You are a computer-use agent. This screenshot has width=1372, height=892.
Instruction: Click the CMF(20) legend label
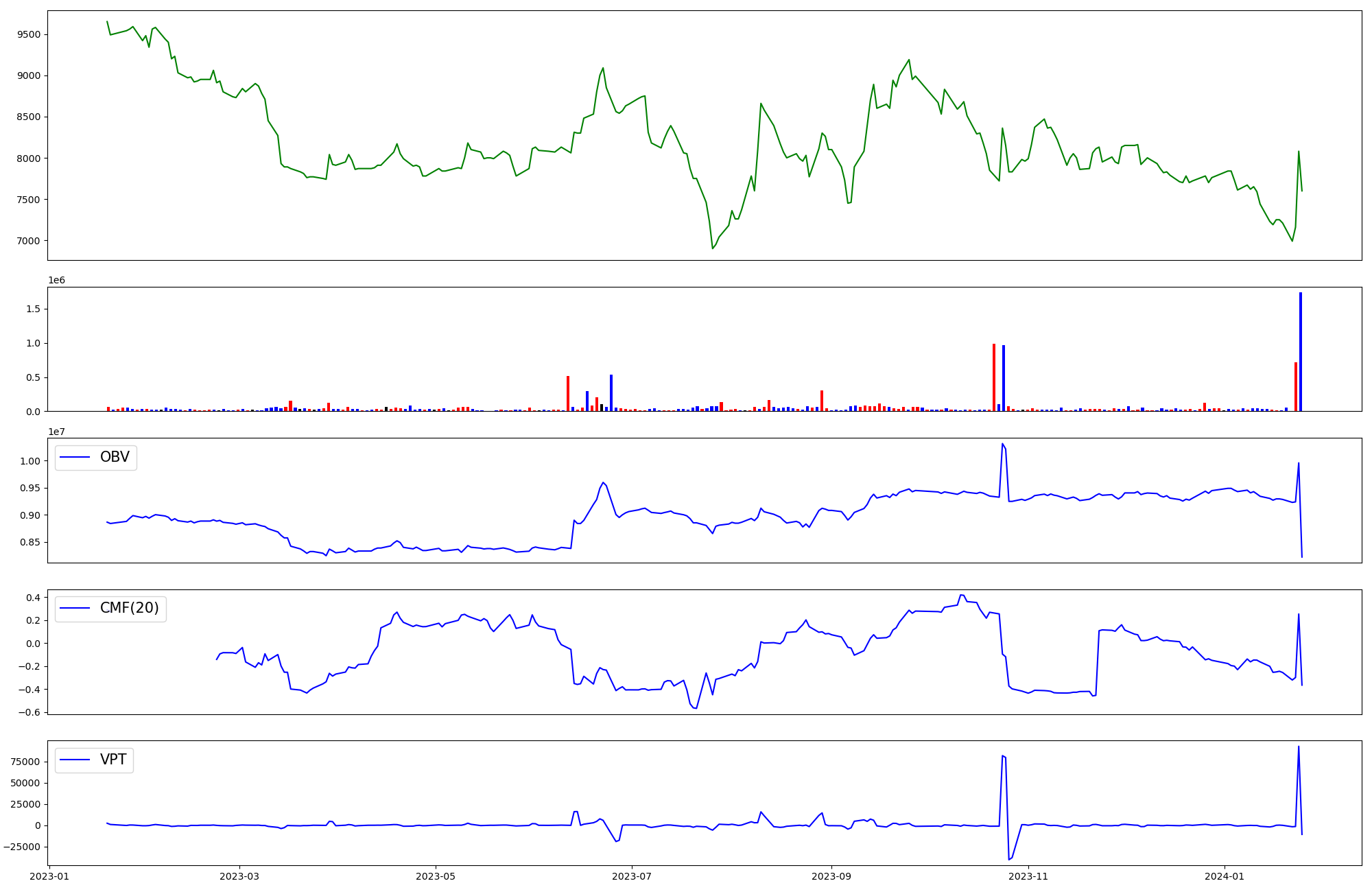click(x=130, y=608)
